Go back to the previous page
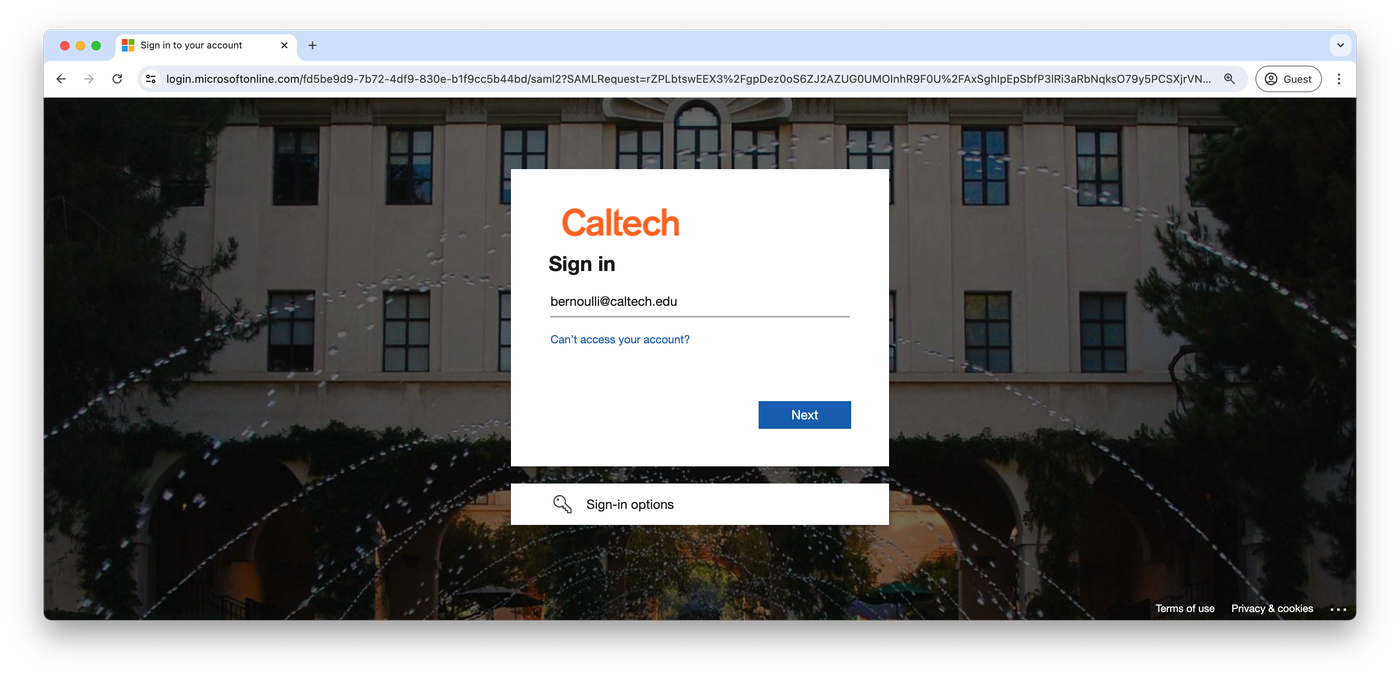This screenshot has width=1400, height=678. pos(61,79)
